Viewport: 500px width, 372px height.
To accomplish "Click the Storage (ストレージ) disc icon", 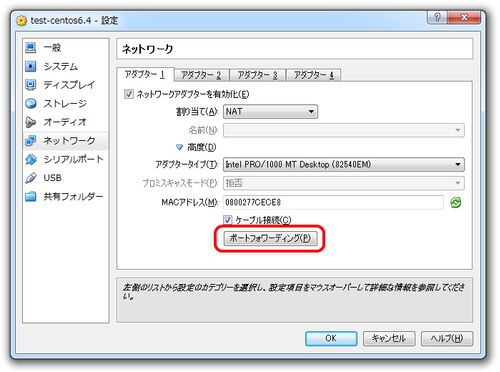I will pos(31,104).
